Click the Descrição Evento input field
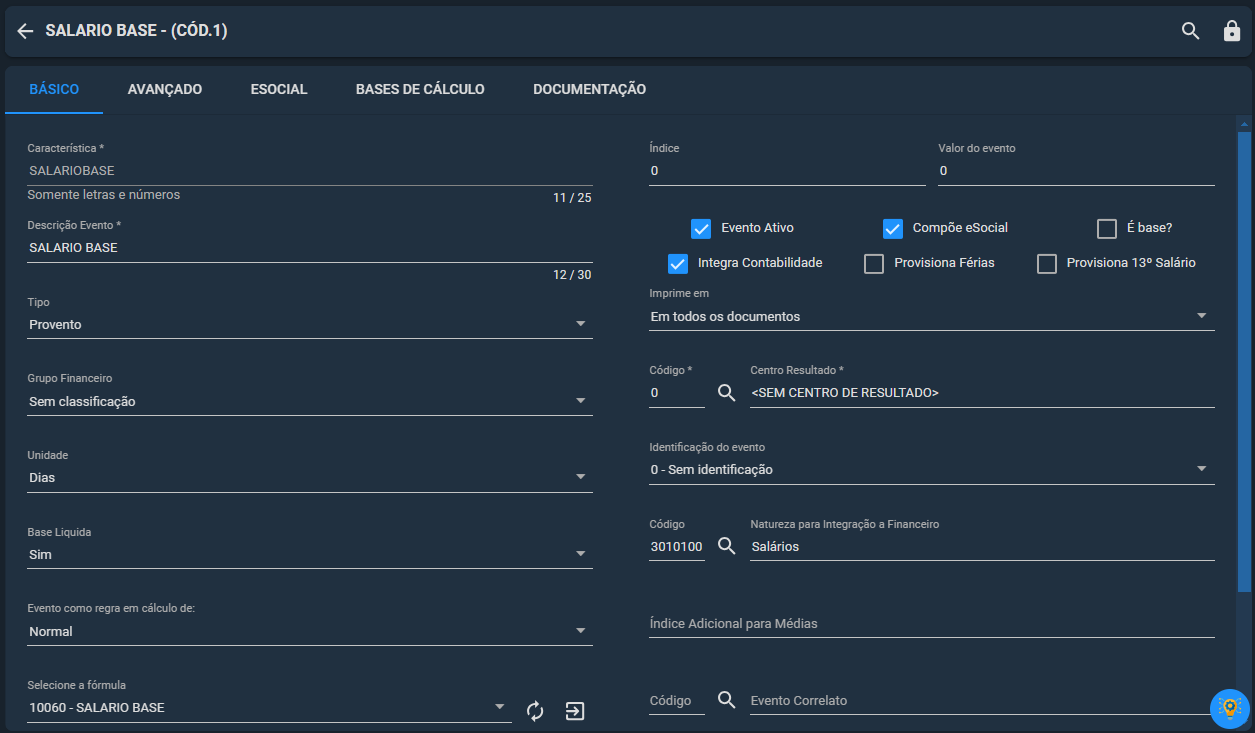1255x733 pixels. coord(310,247)
